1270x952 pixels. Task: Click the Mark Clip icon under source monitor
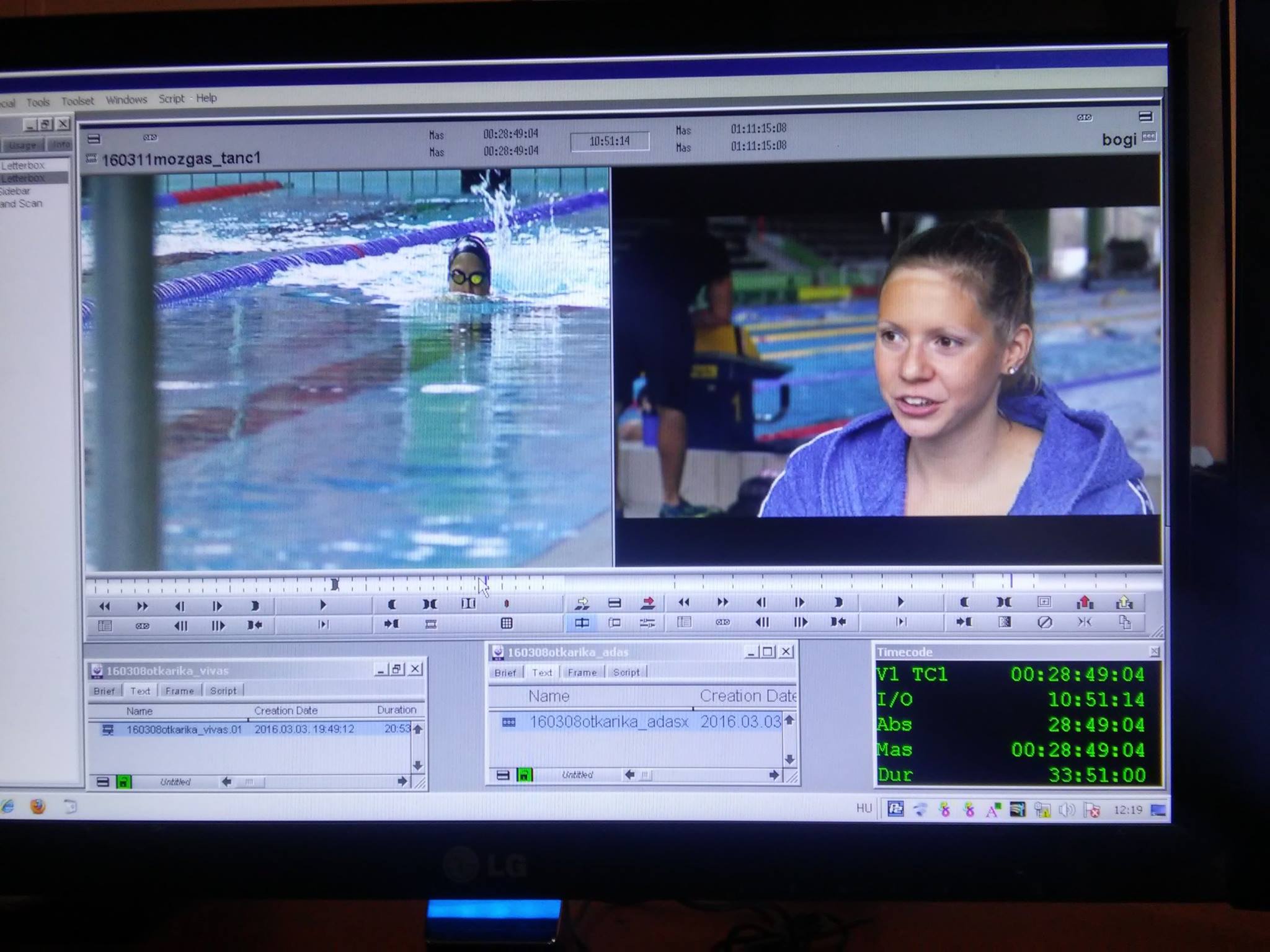tap(468, 604)
